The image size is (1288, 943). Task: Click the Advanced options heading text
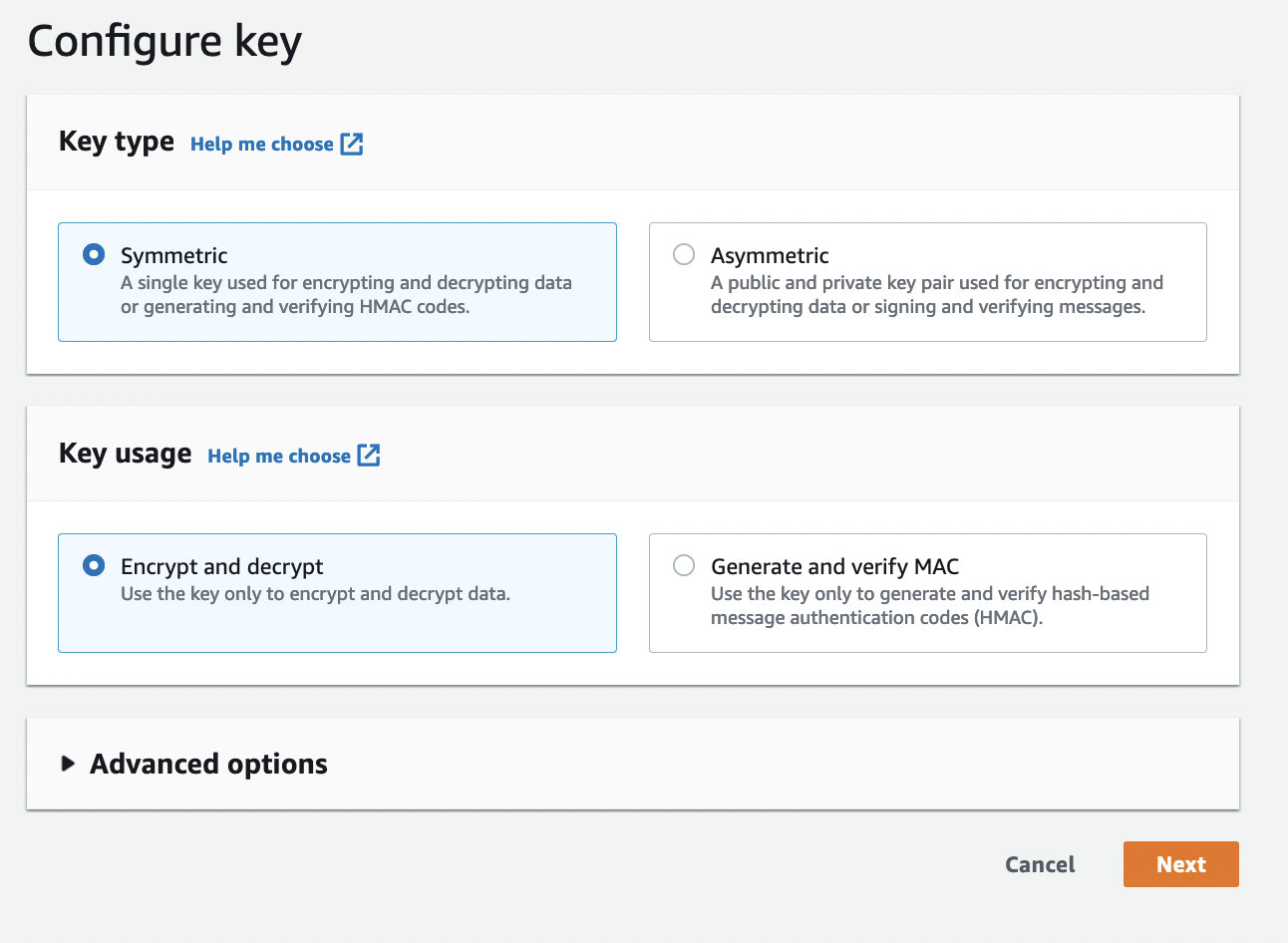click(208, 764)
